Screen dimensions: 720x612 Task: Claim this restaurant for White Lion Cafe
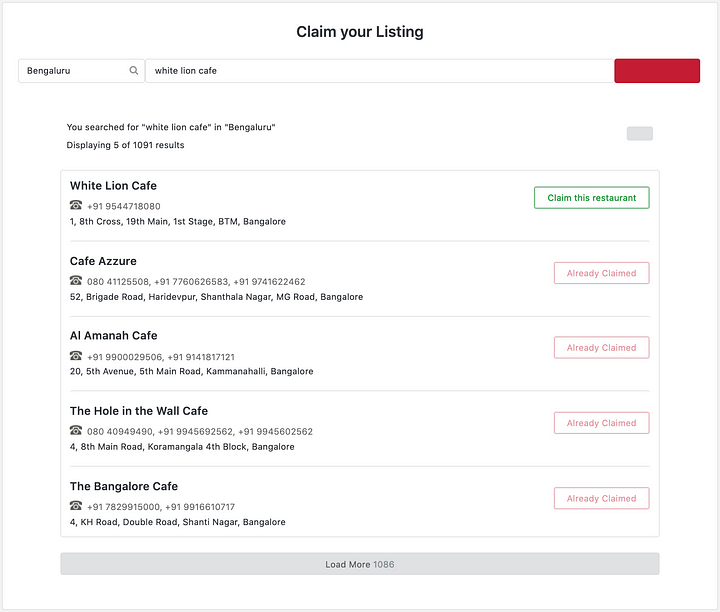pos(591,198)
